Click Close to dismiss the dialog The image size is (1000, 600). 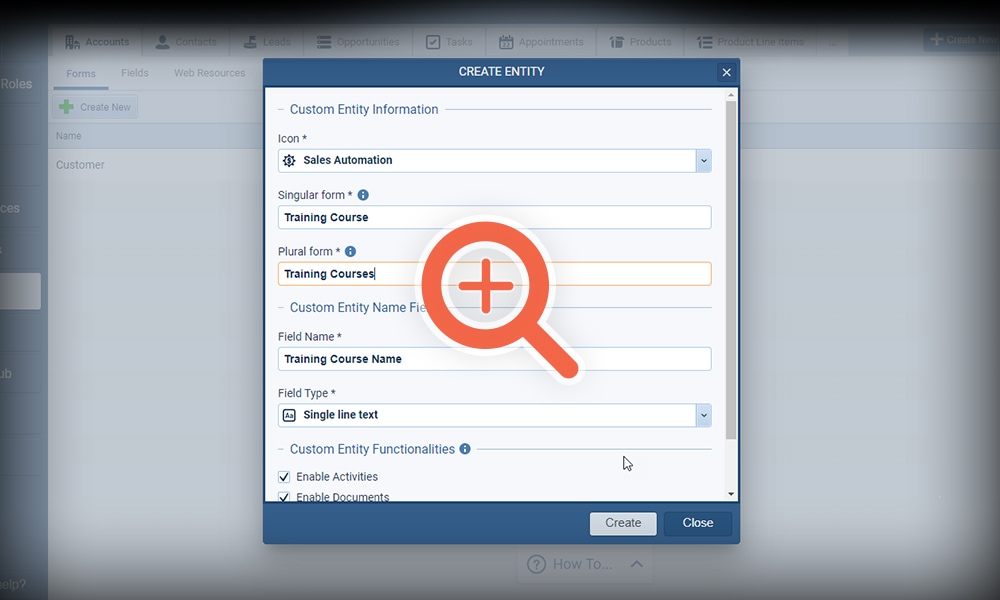pyautogui.click(x=697, y=523)
